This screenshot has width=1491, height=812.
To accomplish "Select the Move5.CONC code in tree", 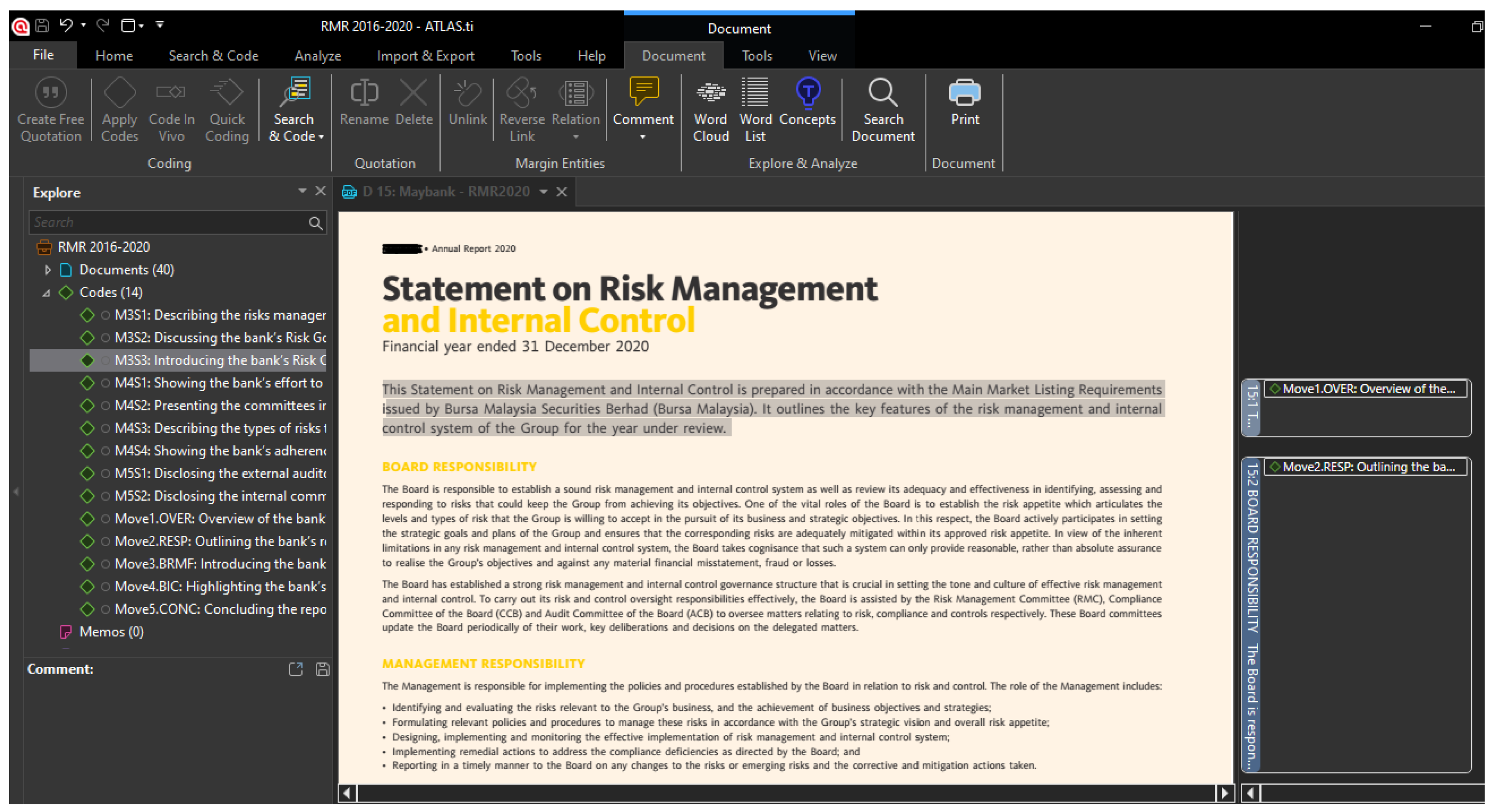I will (220, 609).
